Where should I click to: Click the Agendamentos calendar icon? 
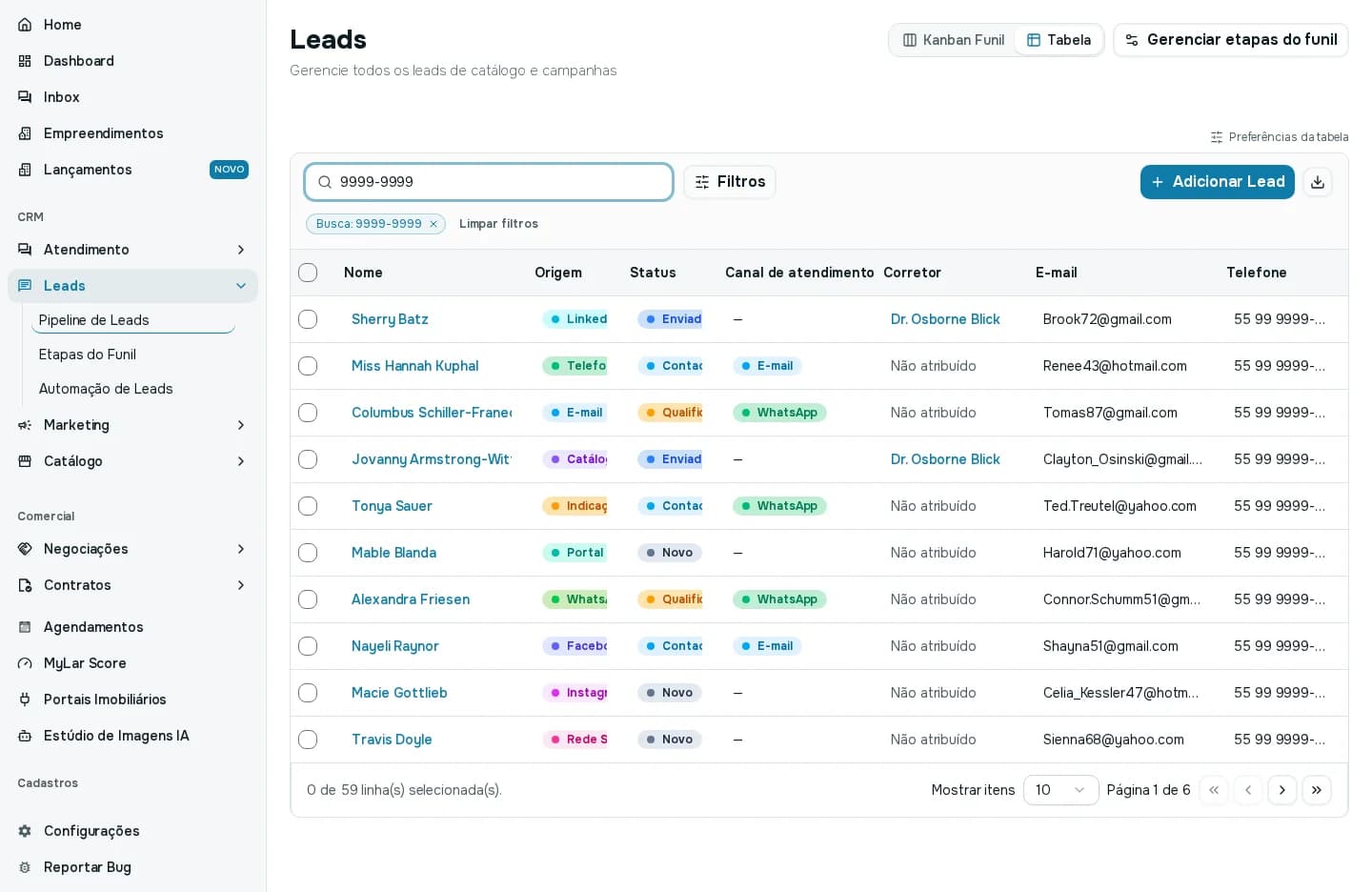(x=25, y=627)
